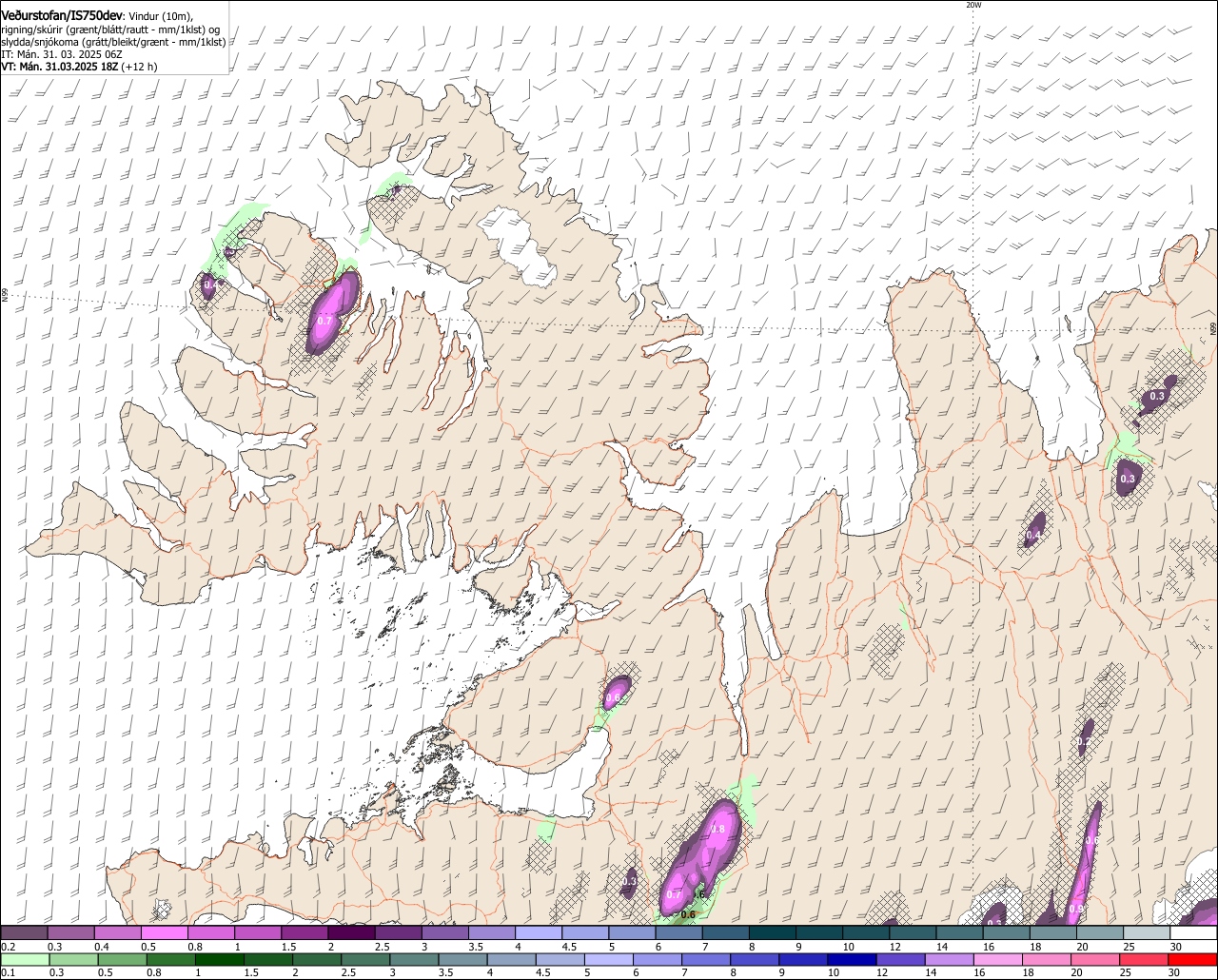Screen dimensions: 1218x980
Task: Pick the 0.3 swatch in the purple snow legend
Action: pyautogui.click(x=70, y=933)
